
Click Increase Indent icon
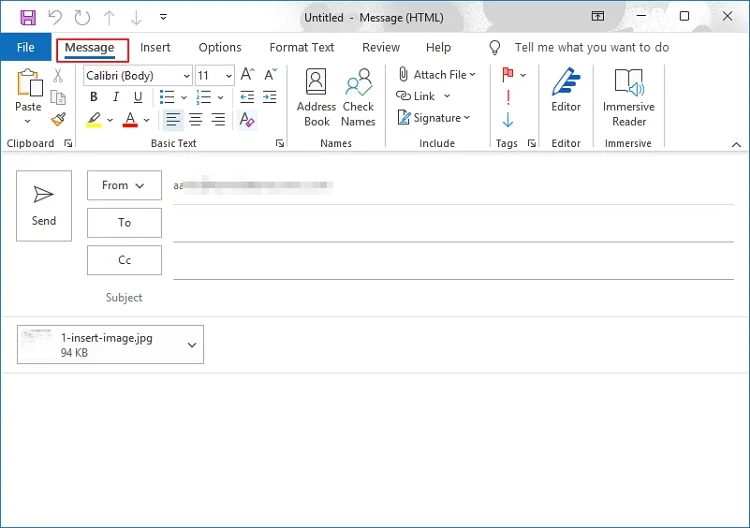pos(270,97)
